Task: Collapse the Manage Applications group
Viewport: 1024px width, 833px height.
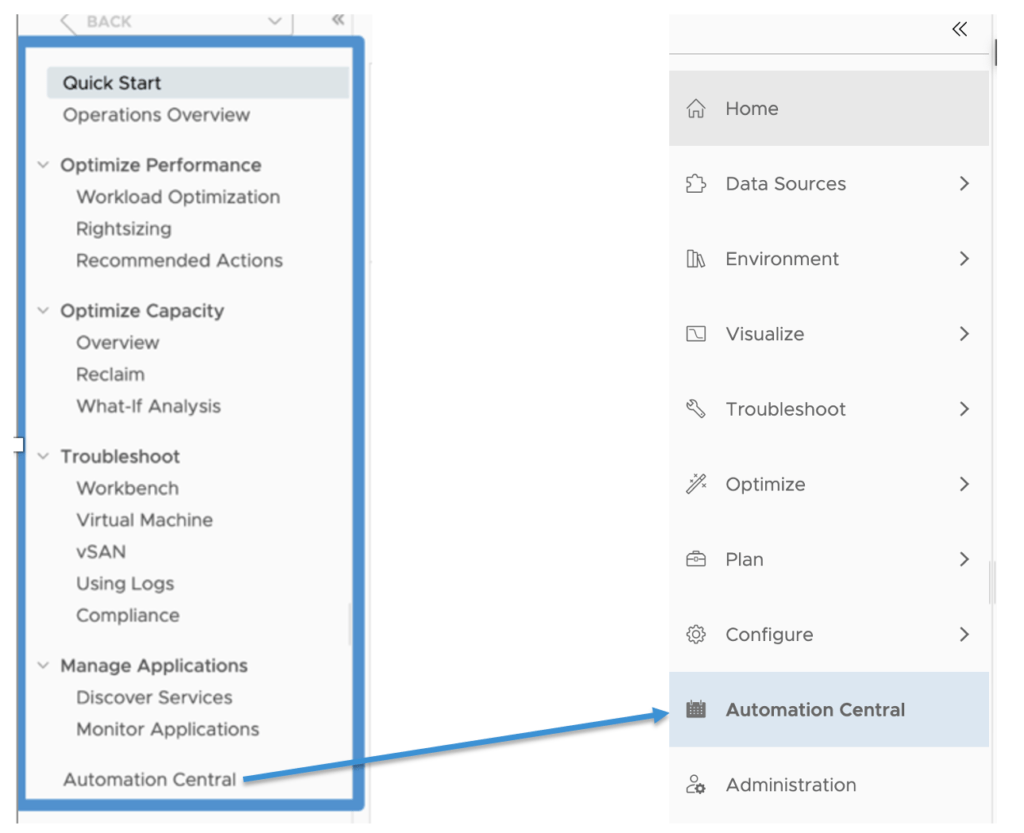Action: tap(43, 665)
